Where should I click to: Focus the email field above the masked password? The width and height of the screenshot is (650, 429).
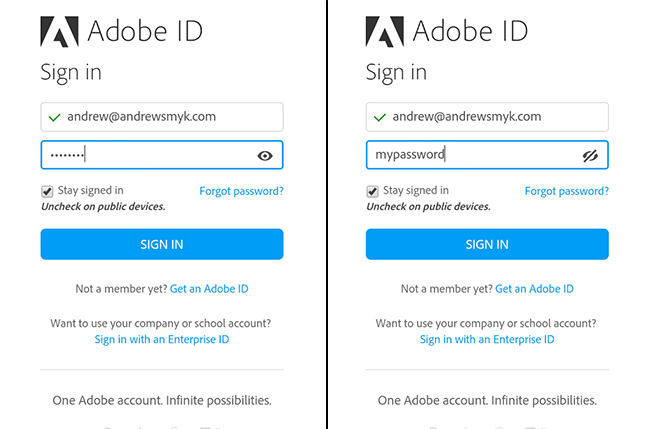pos(170,117)
